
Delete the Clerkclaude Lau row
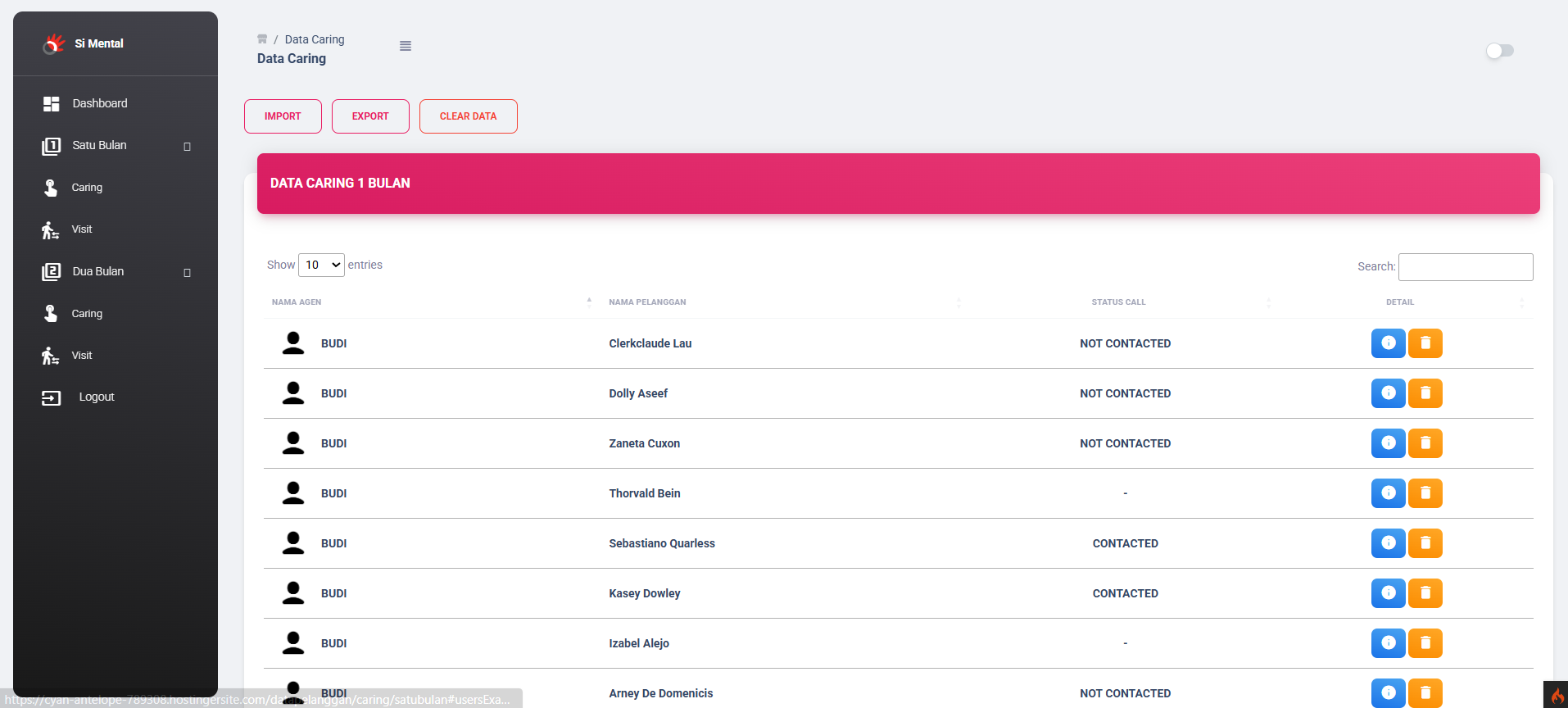(1425, 343)
